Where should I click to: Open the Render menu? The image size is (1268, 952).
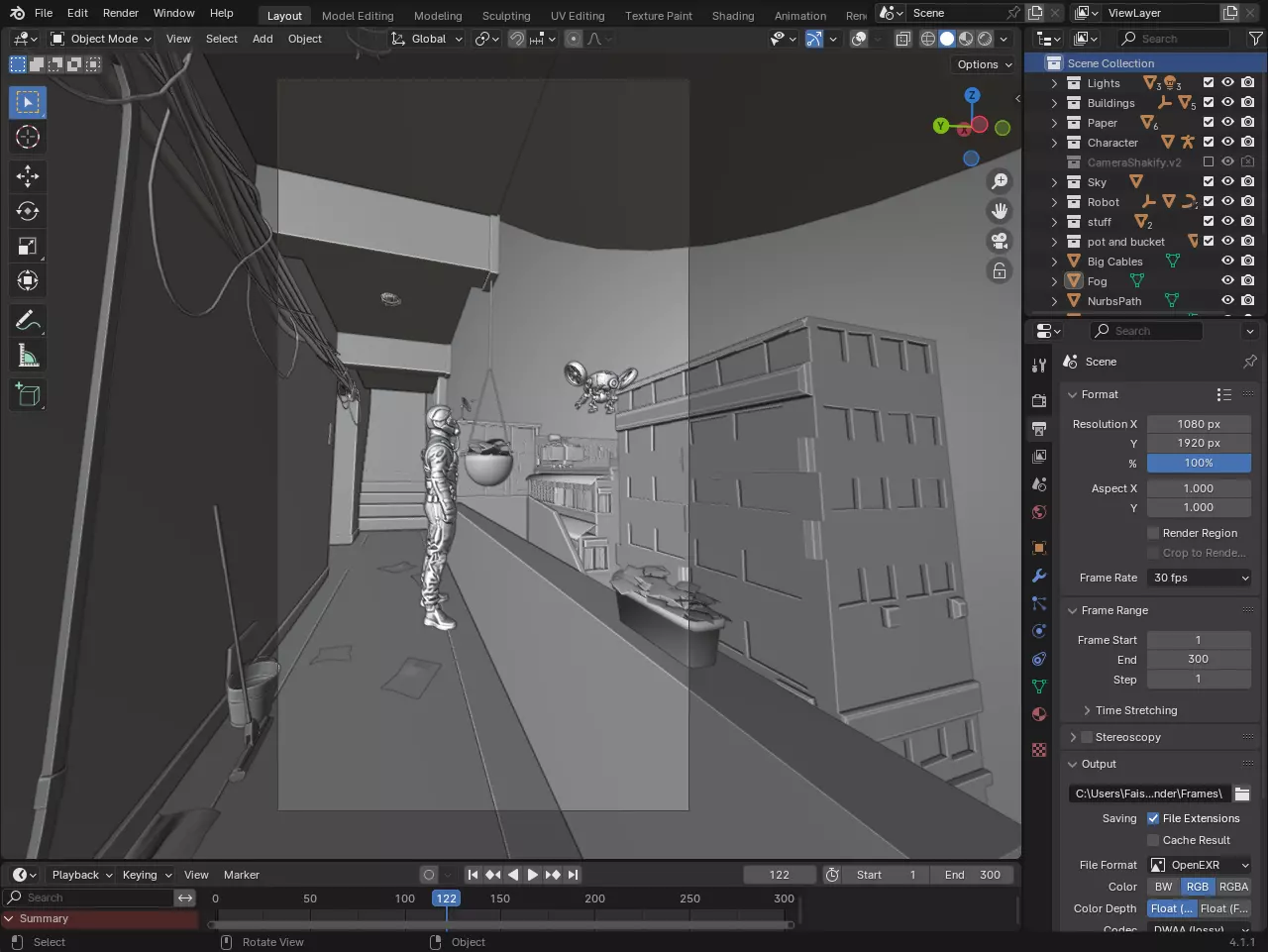click(x=121, y=13)
